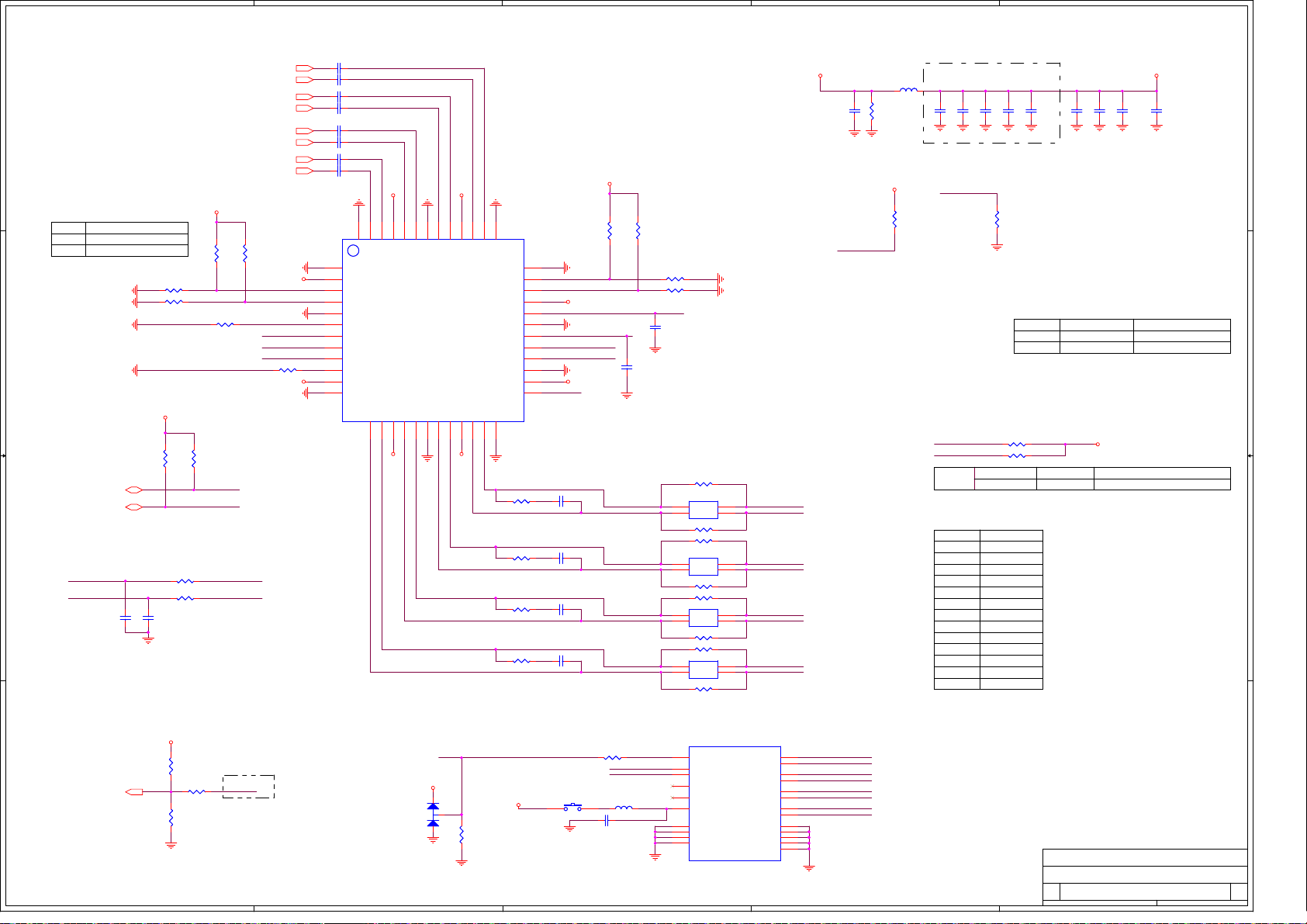Click the power node circle after the paired resistors
The width and height of the screenshot is (1307, 924).
pos(1098,445)
